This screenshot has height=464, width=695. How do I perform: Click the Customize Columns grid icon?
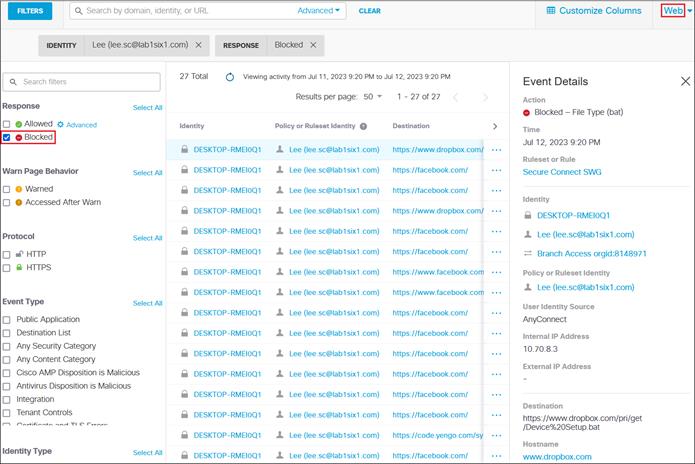pyautogui.click(x=551, y=10)
